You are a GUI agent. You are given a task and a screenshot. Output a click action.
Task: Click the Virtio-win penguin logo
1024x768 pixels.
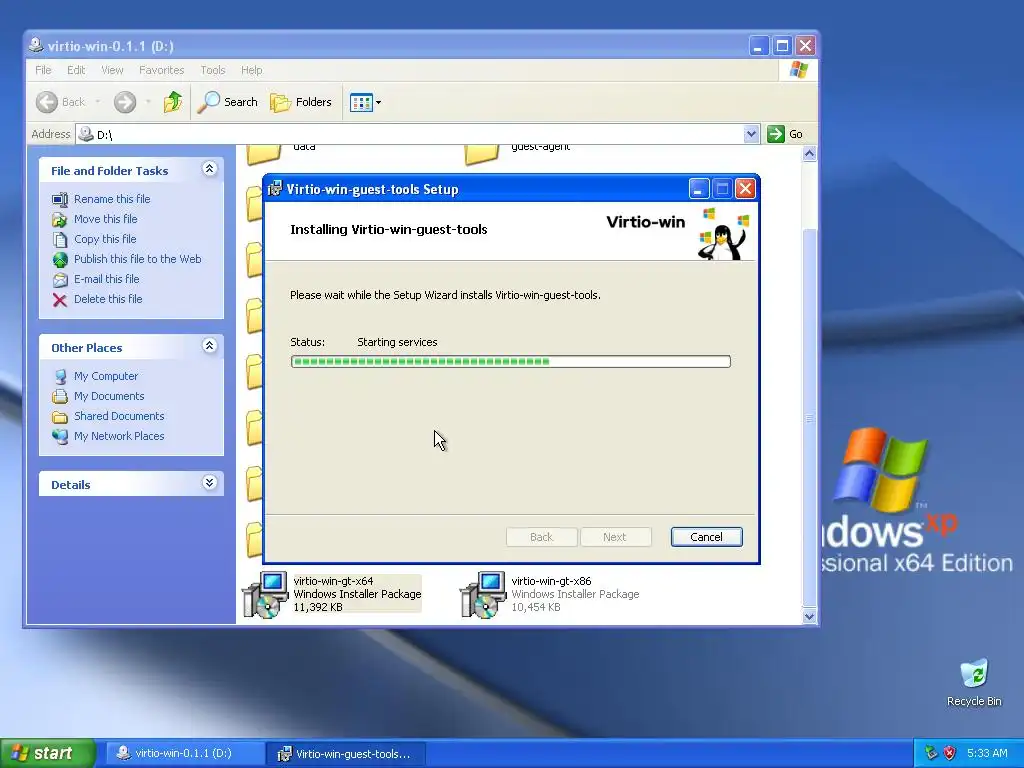pyautogui.click(x=724, y=233)
